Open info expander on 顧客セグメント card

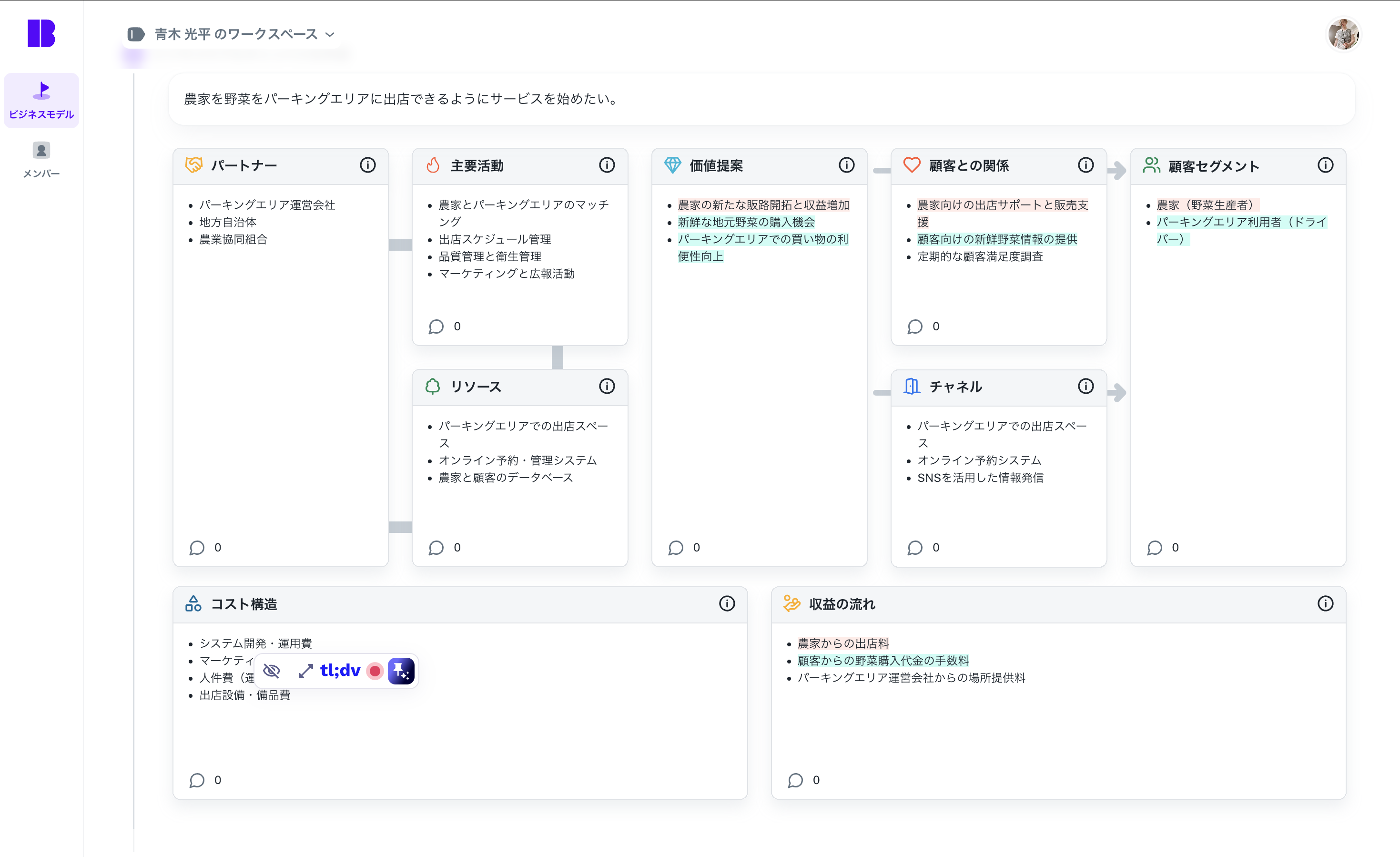[x=1325, y=165]
